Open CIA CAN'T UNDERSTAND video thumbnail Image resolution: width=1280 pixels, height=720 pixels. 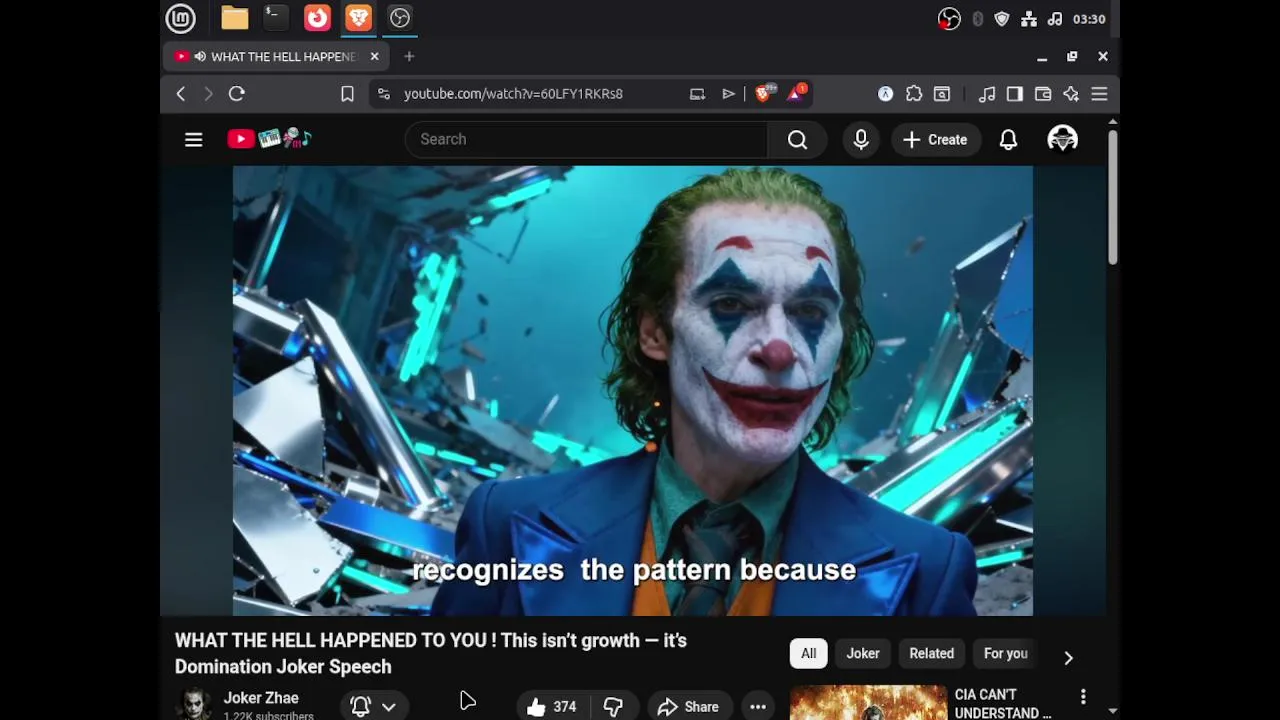pos(868,703)
